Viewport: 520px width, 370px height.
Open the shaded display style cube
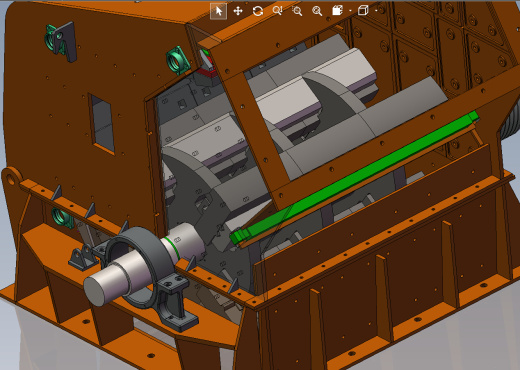[x=337, y=11]
